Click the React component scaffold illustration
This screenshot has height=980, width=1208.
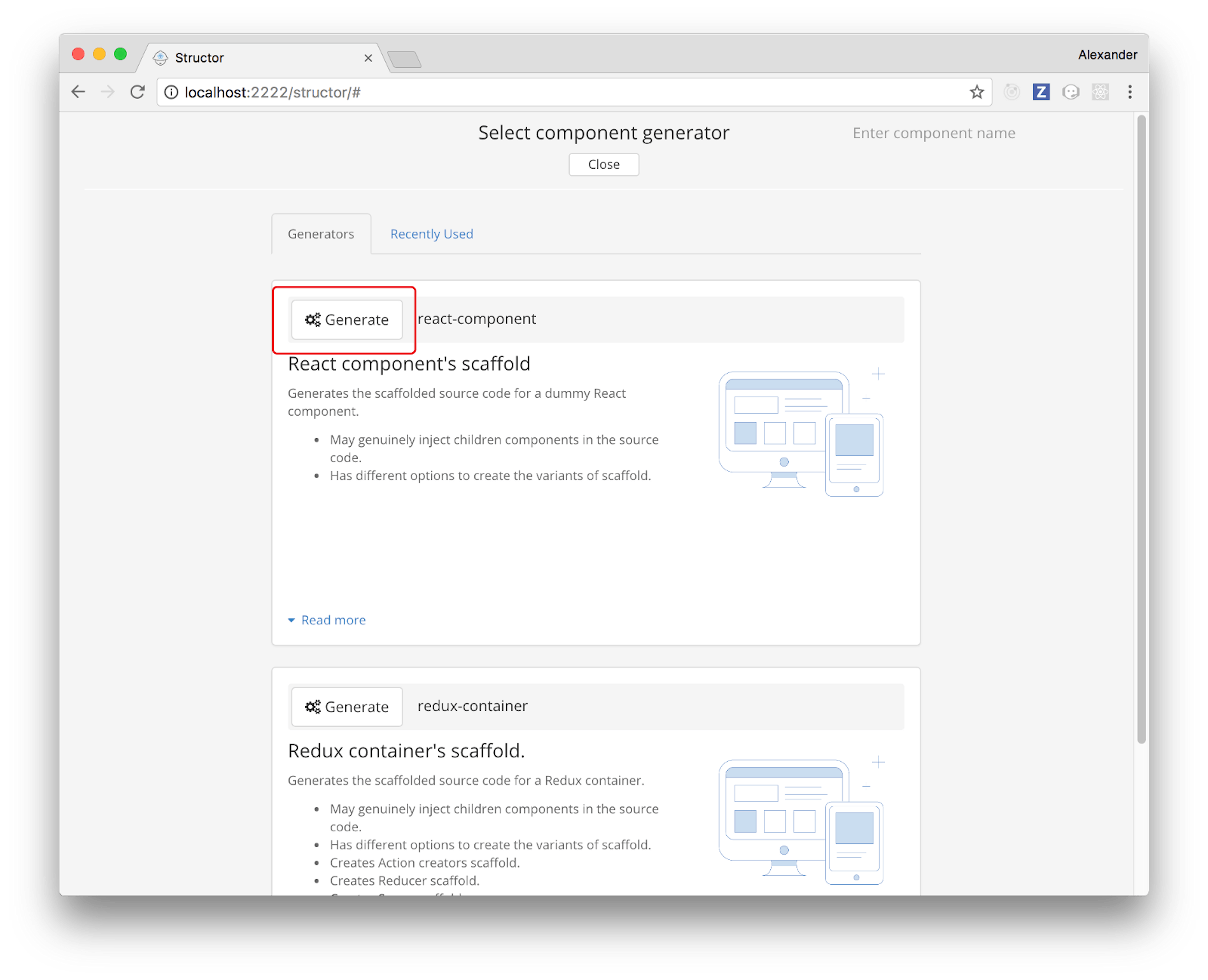pyautogui.click(x=801, y=434)
